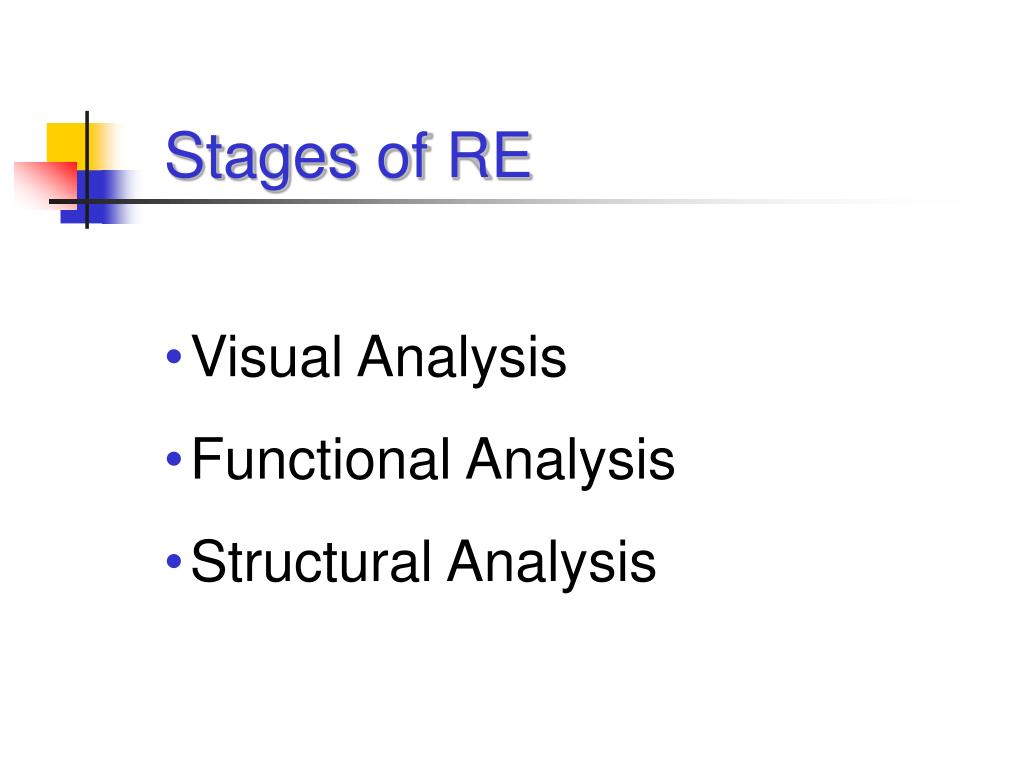Screen dimensions: 1024x768
Task: Click the bullet dot before Structural Analysis
Action: tap(174, 561)
